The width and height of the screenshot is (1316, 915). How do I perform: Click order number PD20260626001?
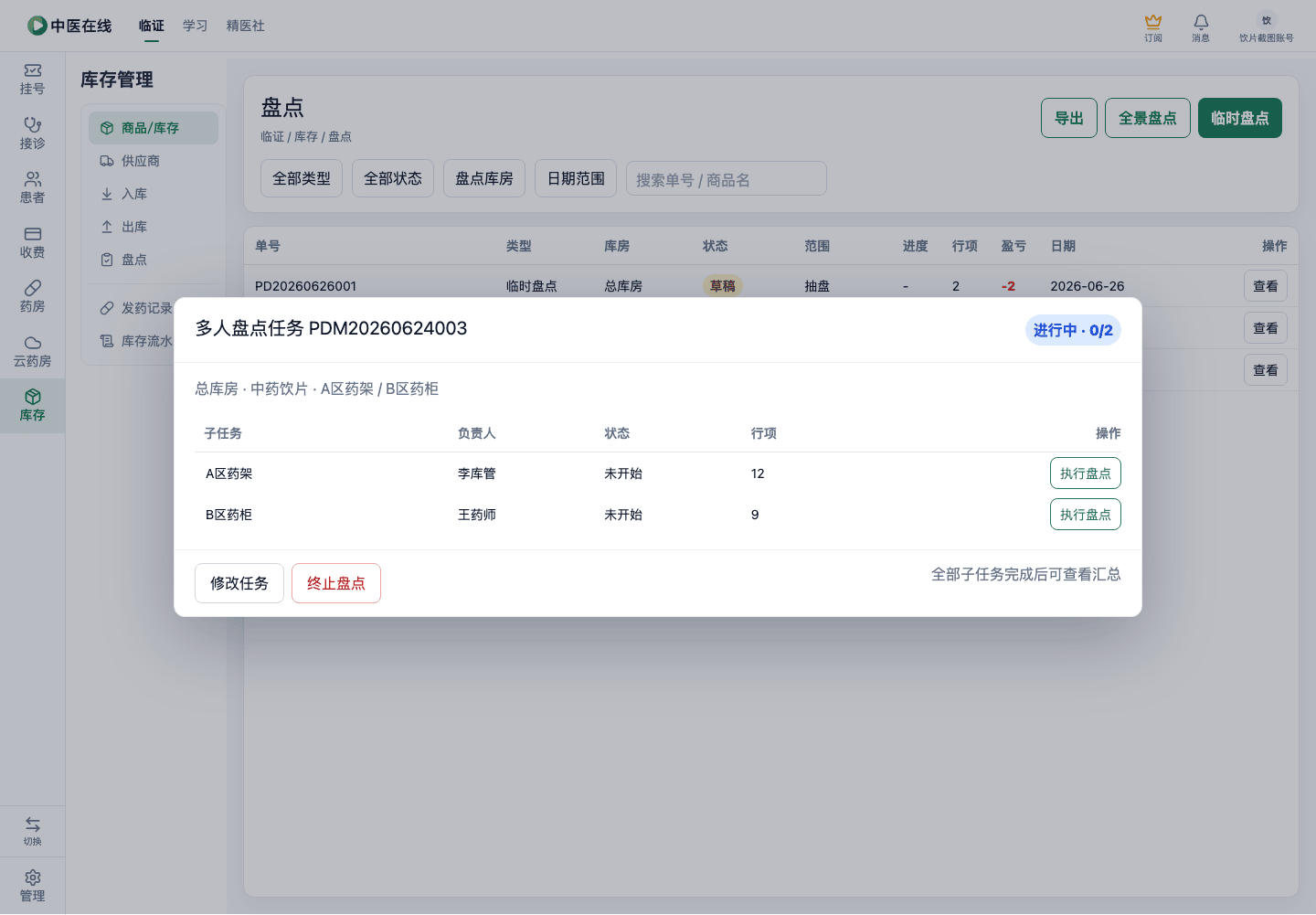(305, 286)
